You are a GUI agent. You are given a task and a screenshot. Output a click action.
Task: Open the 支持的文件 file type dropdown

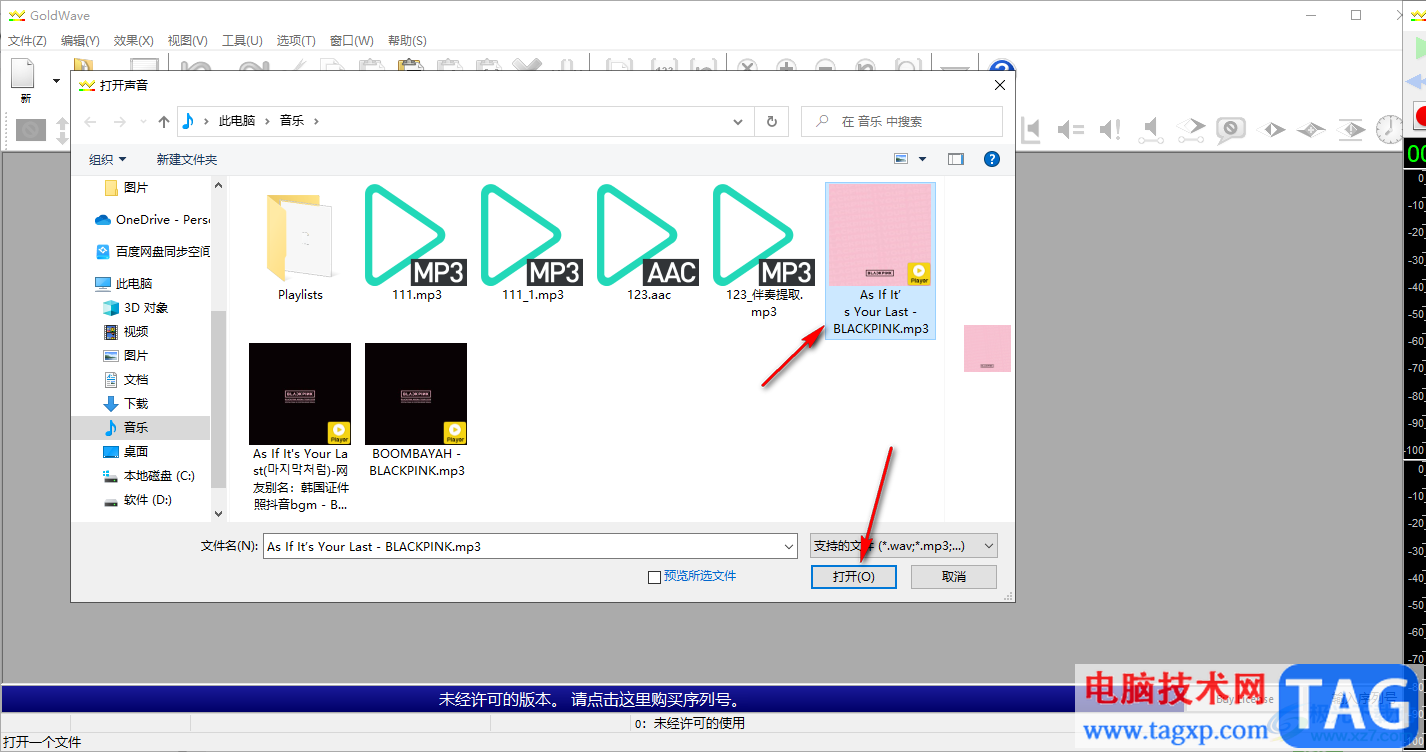point(904,546)
